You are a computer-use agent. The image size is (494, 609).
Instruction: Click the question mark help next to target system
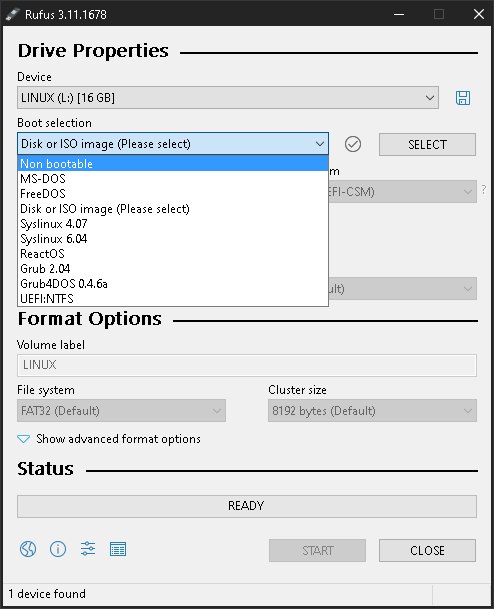484,190
